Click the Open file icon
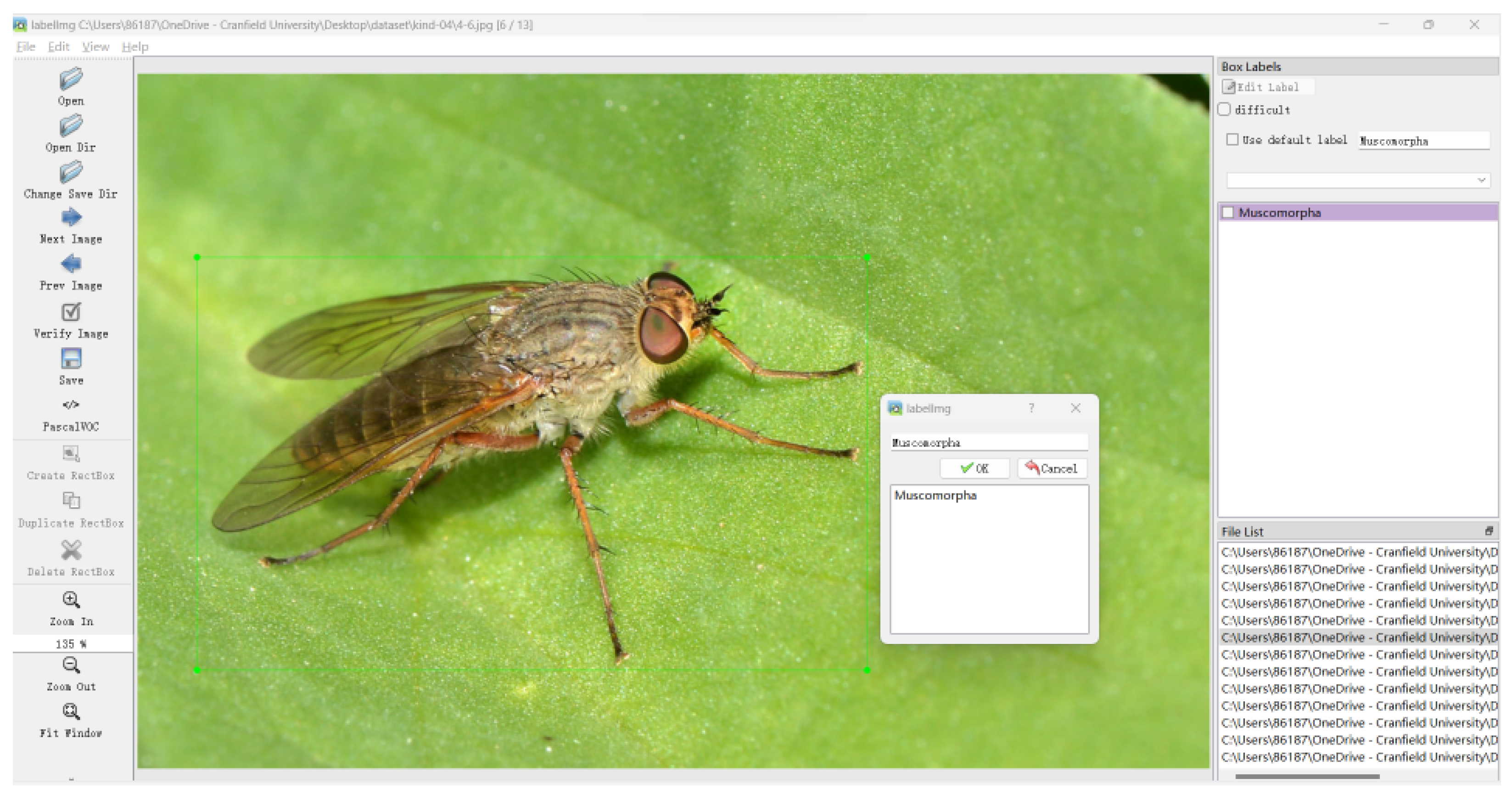Screen dimensions: 1512x801 [71, 79]
